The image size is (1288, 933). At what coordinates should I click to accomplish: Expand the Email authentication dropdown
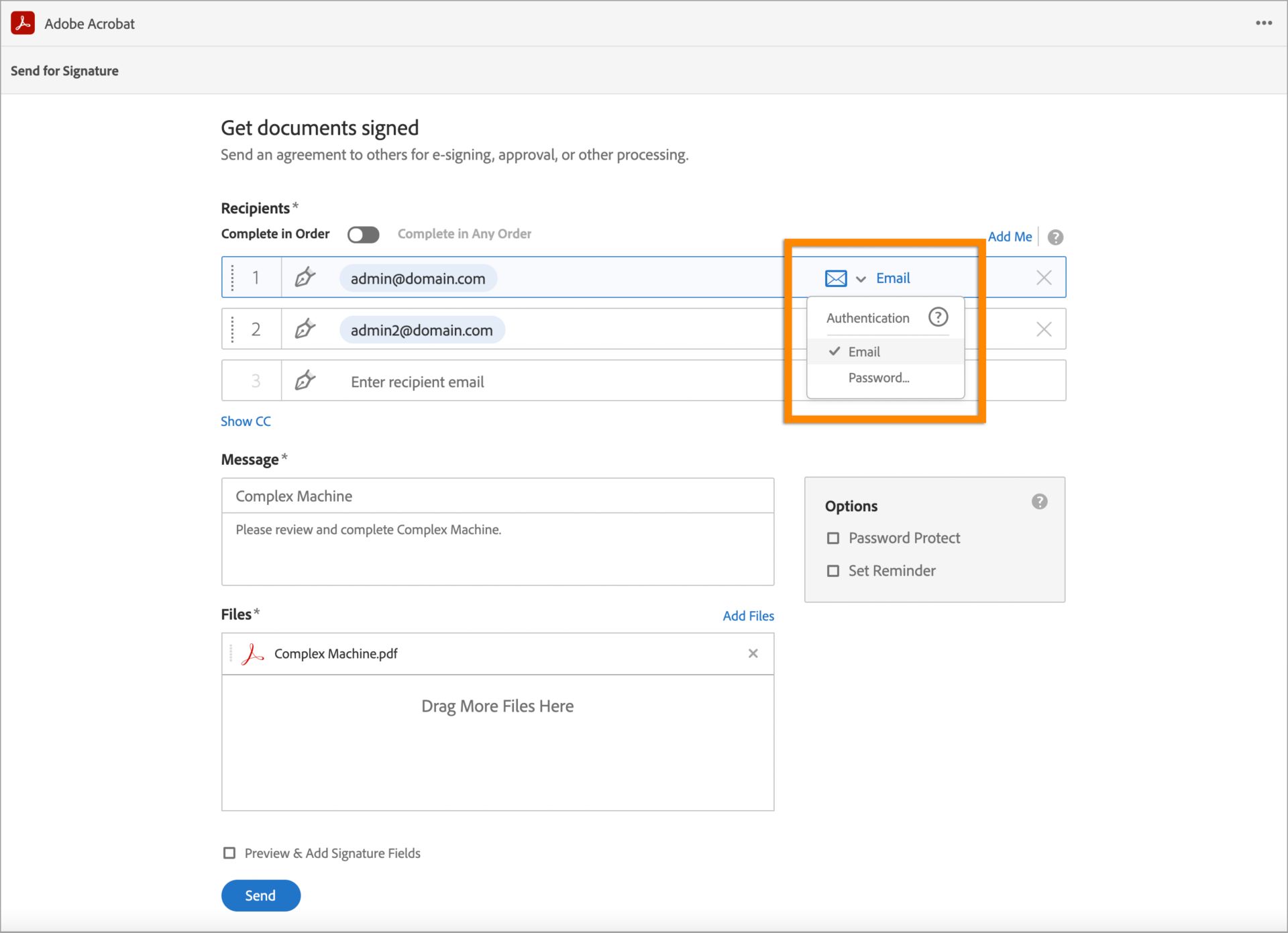(862, 278)
